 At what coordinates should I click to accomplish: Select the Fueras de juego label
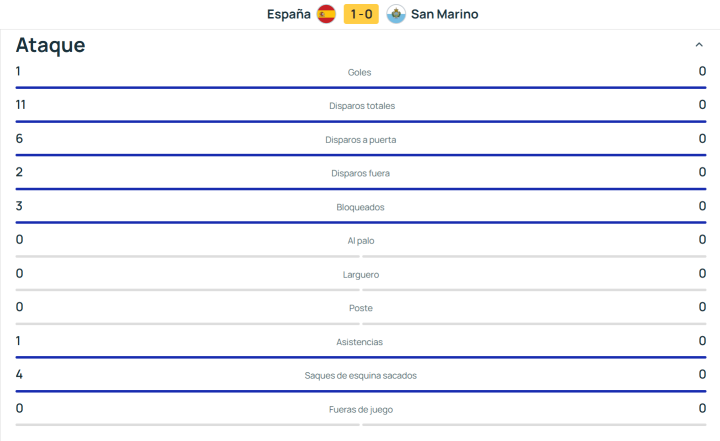tap(360, 409)
